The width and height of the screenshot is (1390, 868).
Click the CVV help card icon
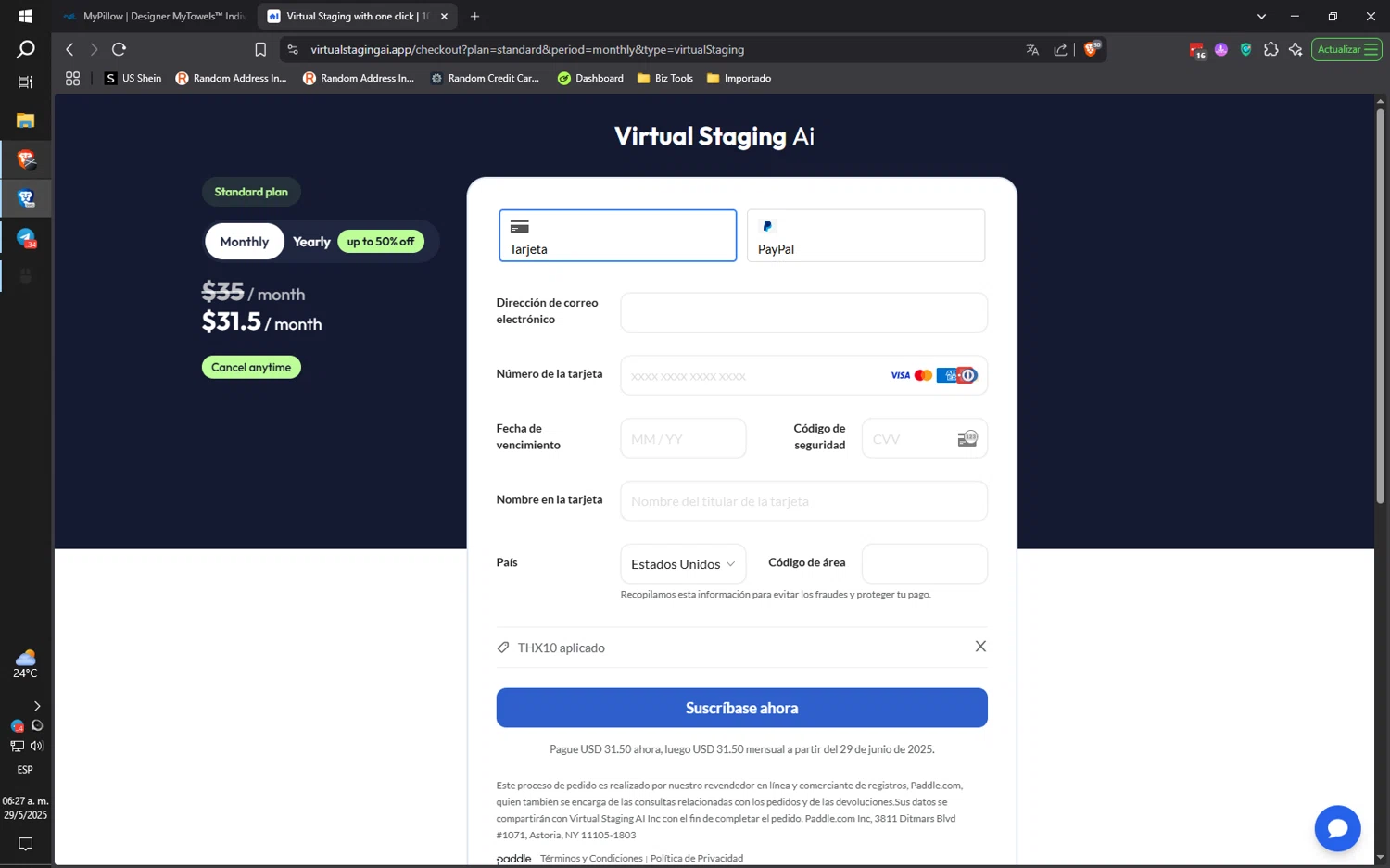[967, 438]
